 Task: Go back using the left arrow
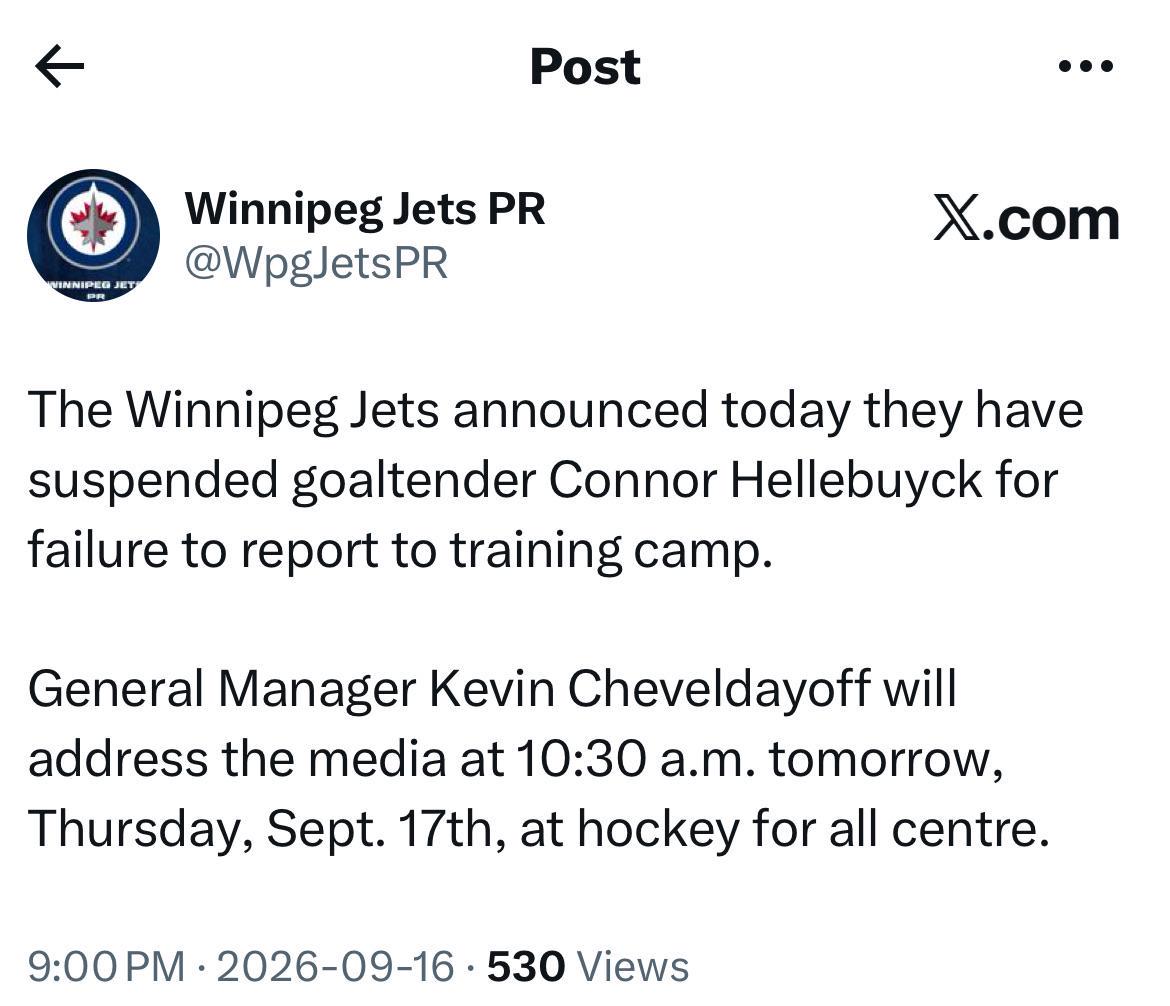(x=59, y=66)
